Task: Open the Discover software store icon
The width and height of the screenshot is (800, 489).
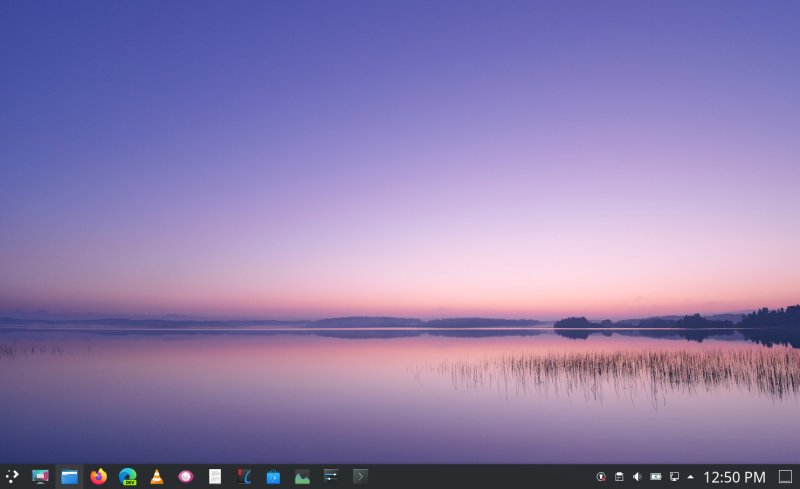Action: click(x=273, y=477)
